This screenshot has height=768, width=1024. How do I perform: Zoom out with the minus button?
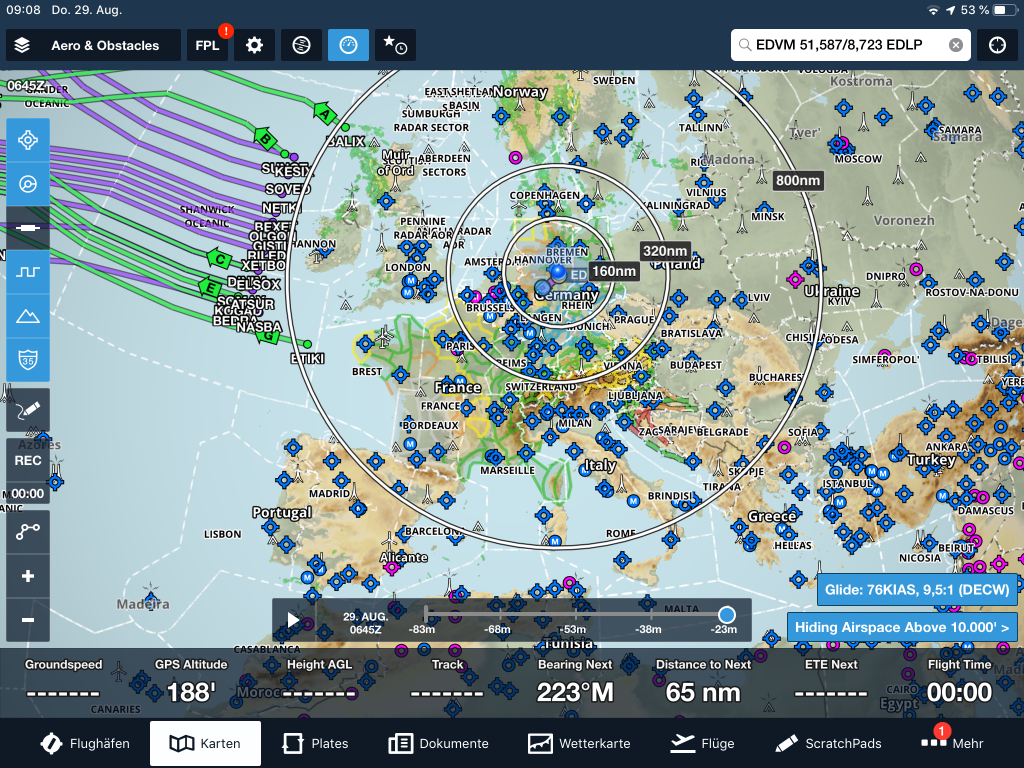28,620
